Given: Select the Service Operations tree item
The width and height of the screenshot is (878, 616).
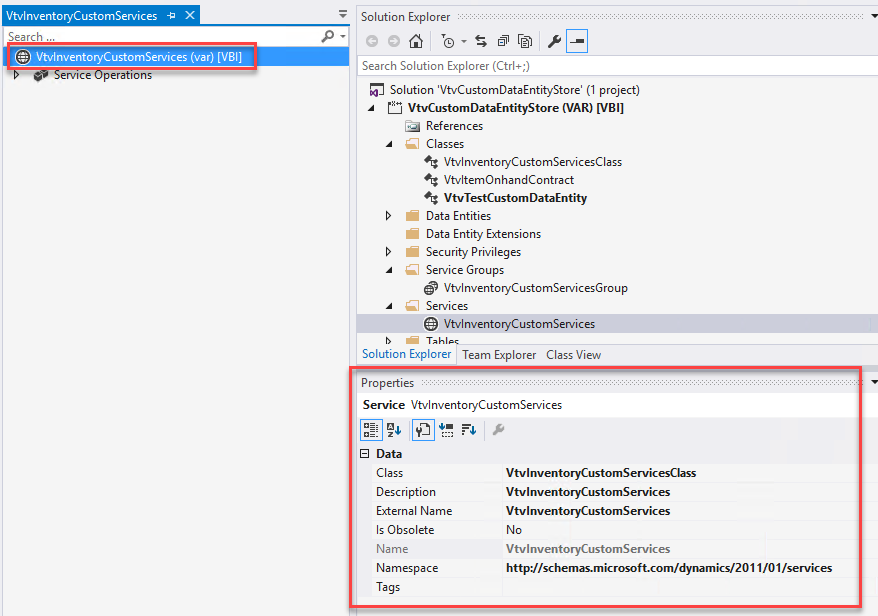Looking at the screenshot, I should 102,75.
